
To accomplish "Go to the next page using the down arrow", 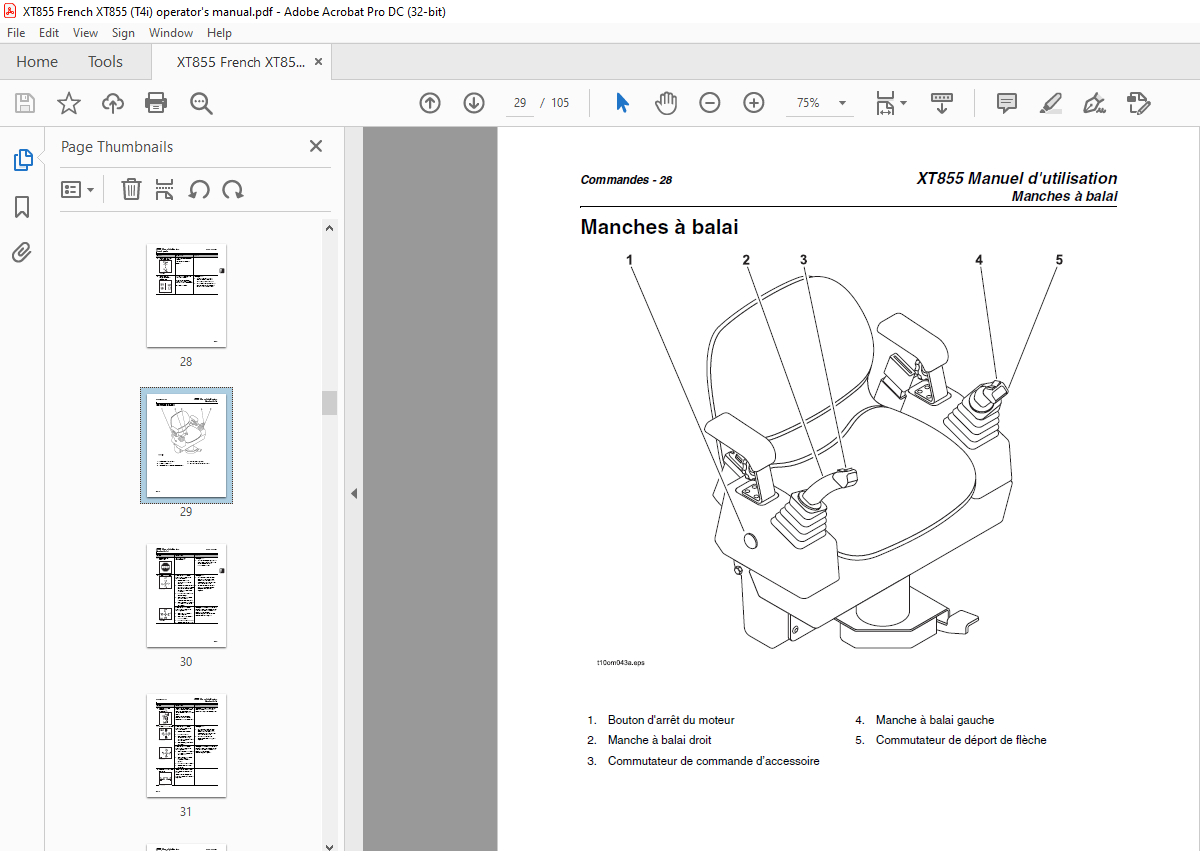I will [474, 103].
